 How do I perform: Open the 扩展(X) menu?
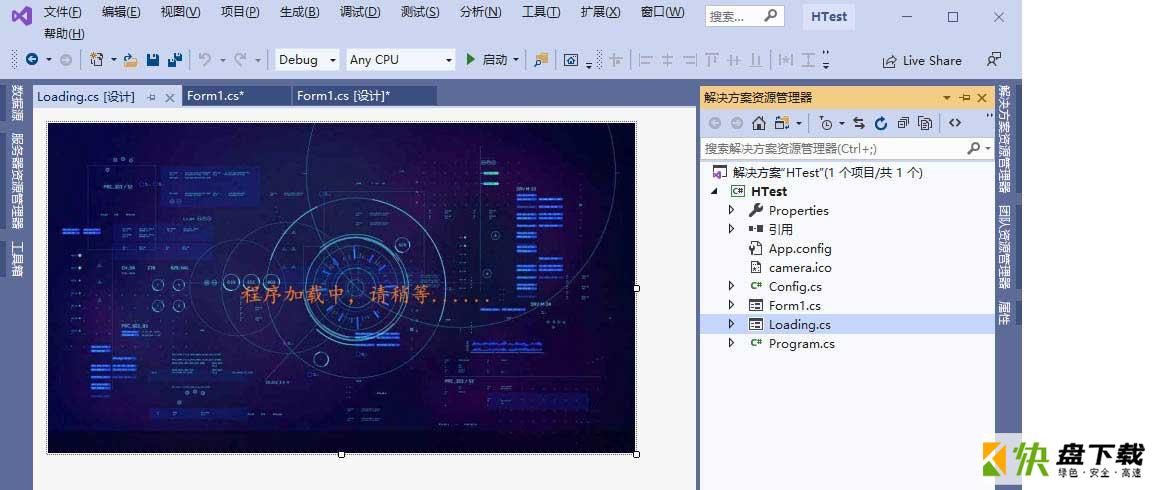pos(600,12)
